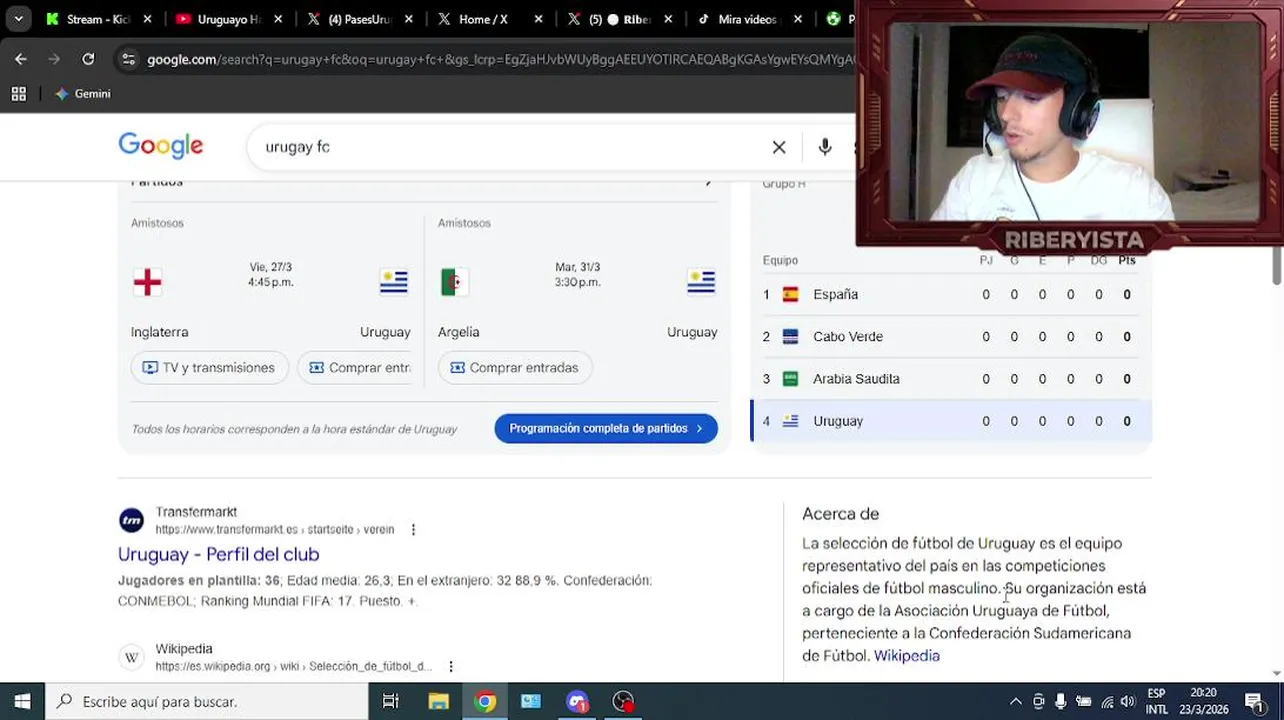
Task: Clear the search query with the X
Action: pyautogui.click(x=779, y=147)
